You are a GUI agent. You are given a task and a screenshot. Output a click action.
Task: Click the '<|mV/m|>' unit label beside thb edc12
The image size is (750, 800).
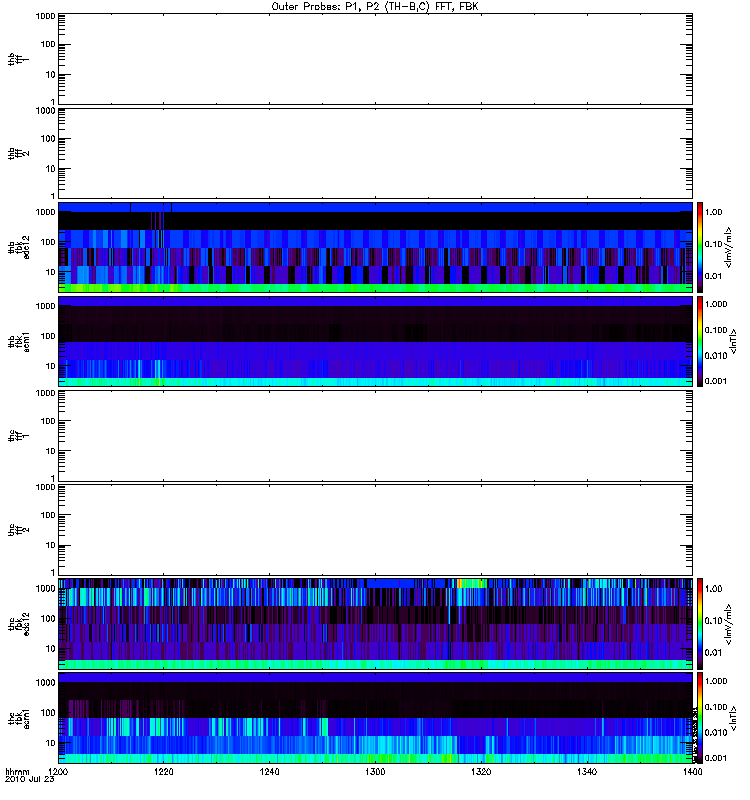click(x=729, y=247)
